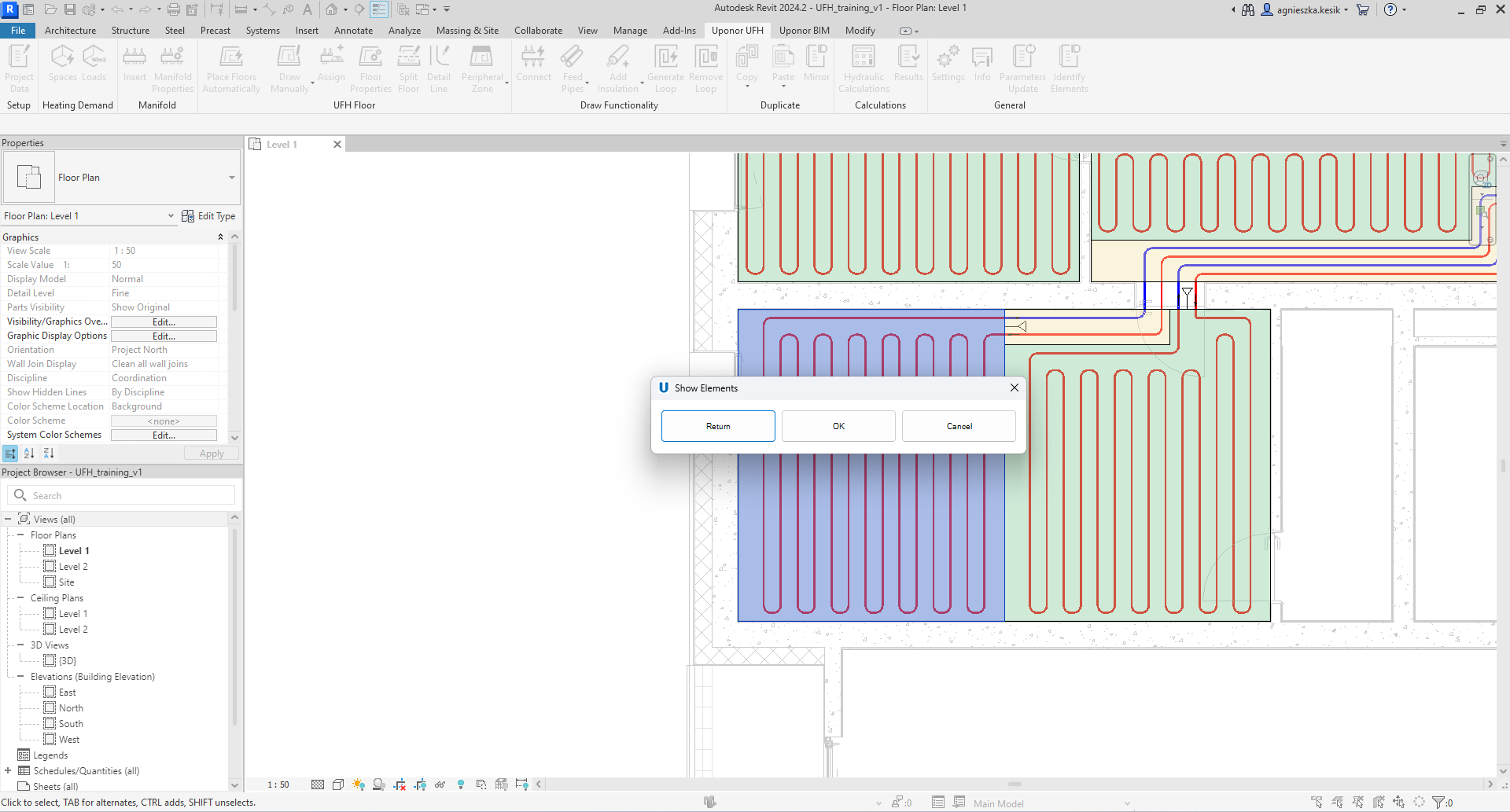Click Edit for System Color Schemes
This screenshot has width=1510, height=812.
pyautogui.click(x=164, y=435)
